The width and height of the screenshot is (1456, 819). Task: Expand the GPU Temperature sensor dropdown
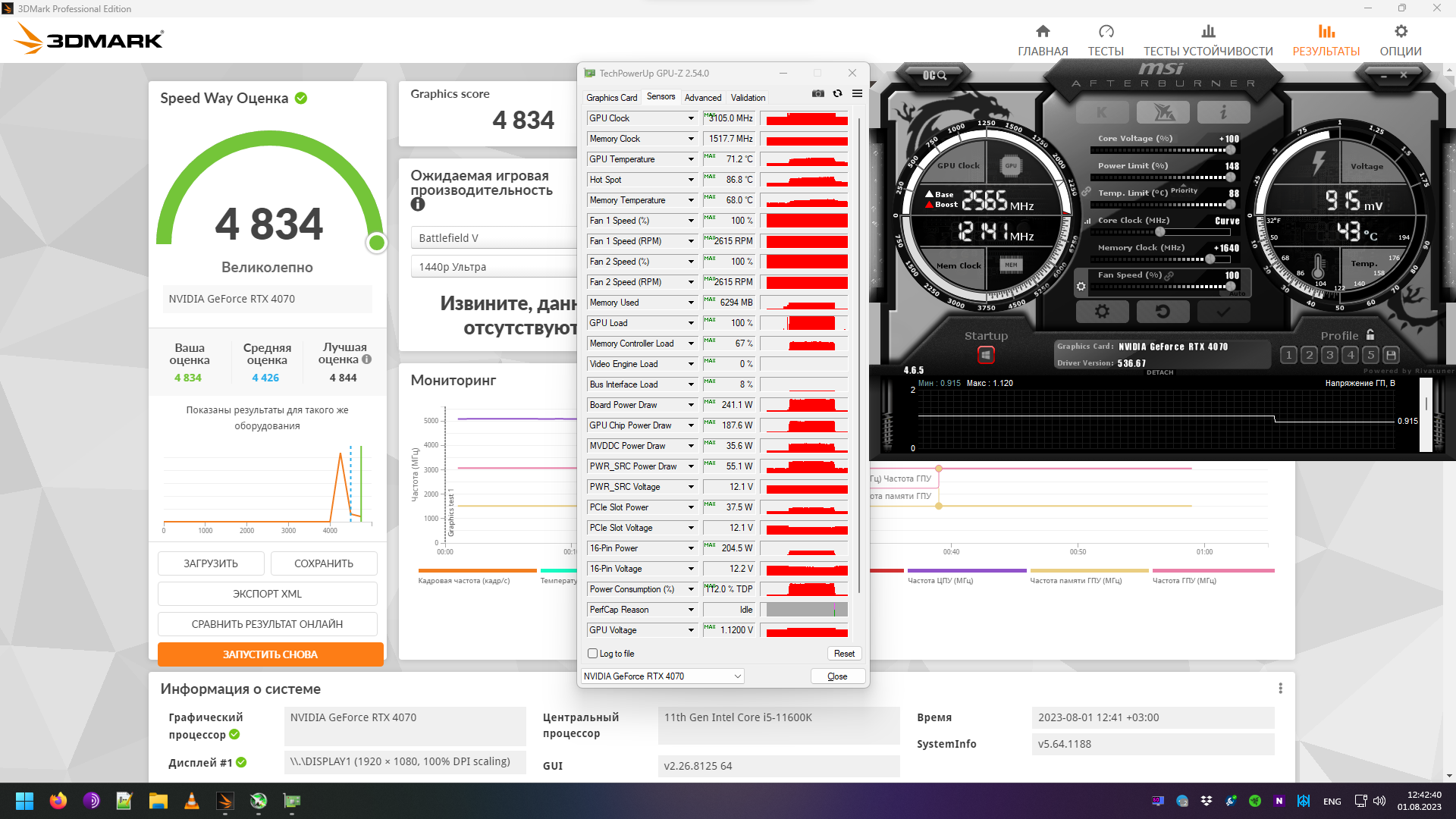(691, 159)
